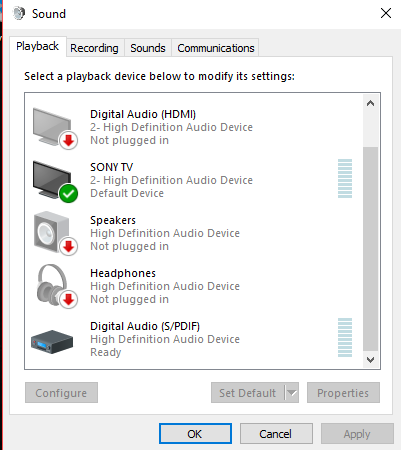Select the Speakers device icon
409x450 pixels.
point(55,234)
